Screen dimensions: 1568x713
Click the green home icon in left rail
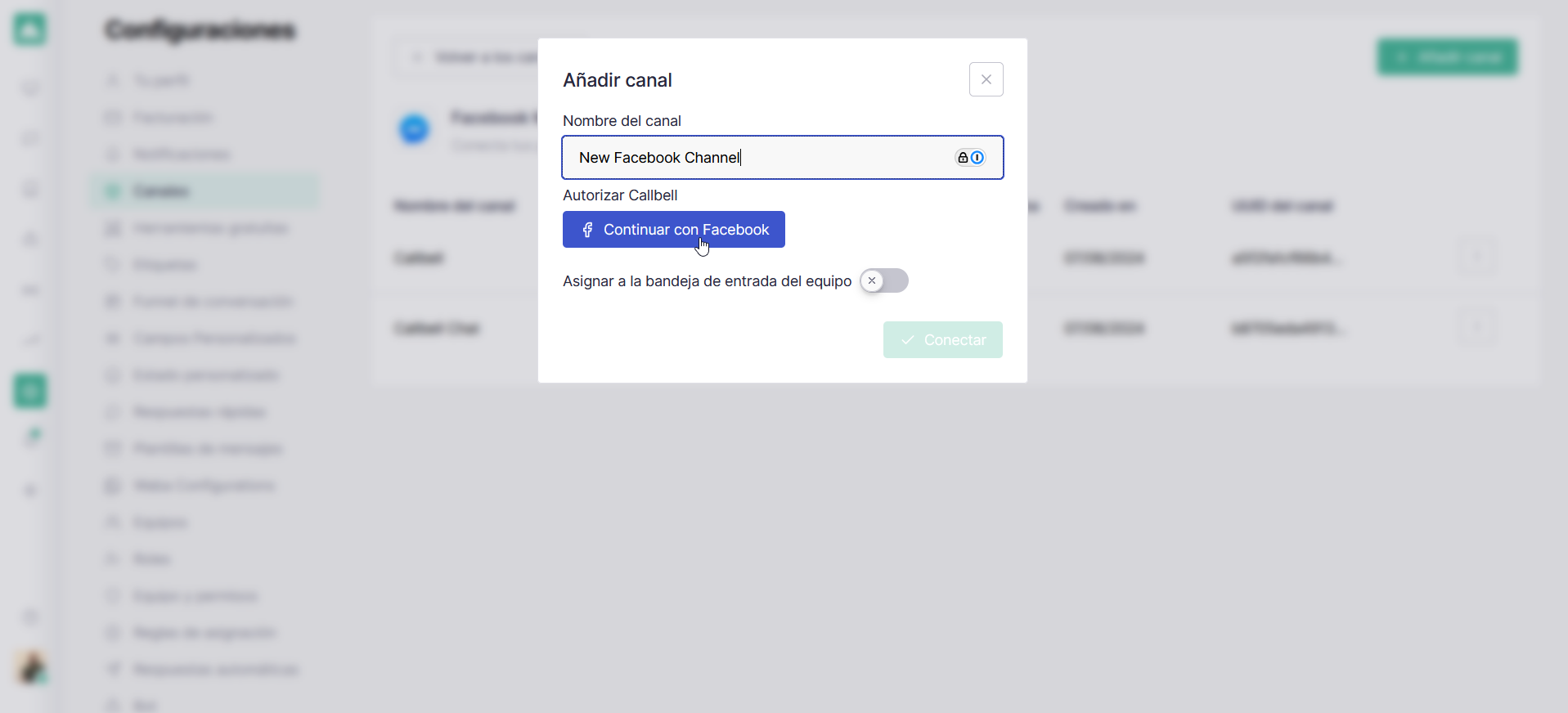pyautogui.click(x=30, y=30)
